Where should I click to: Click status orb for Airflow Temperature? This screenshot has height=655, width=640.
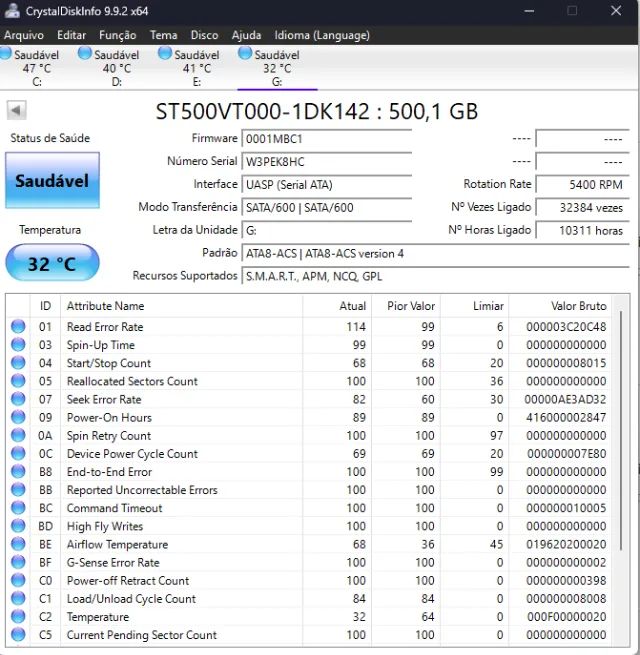[x=18, y=544]
